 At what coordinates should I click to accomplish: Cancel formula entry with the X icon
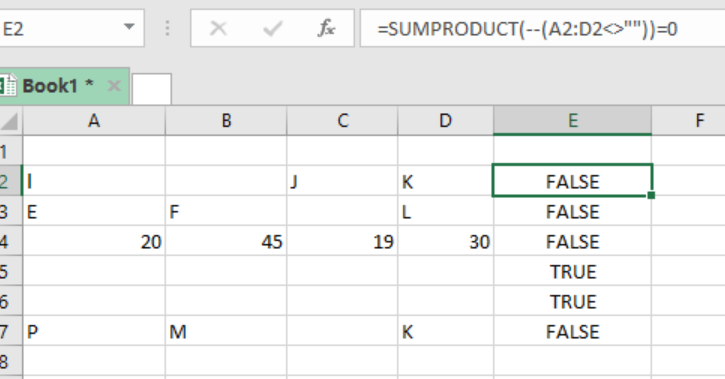(218, 29)
